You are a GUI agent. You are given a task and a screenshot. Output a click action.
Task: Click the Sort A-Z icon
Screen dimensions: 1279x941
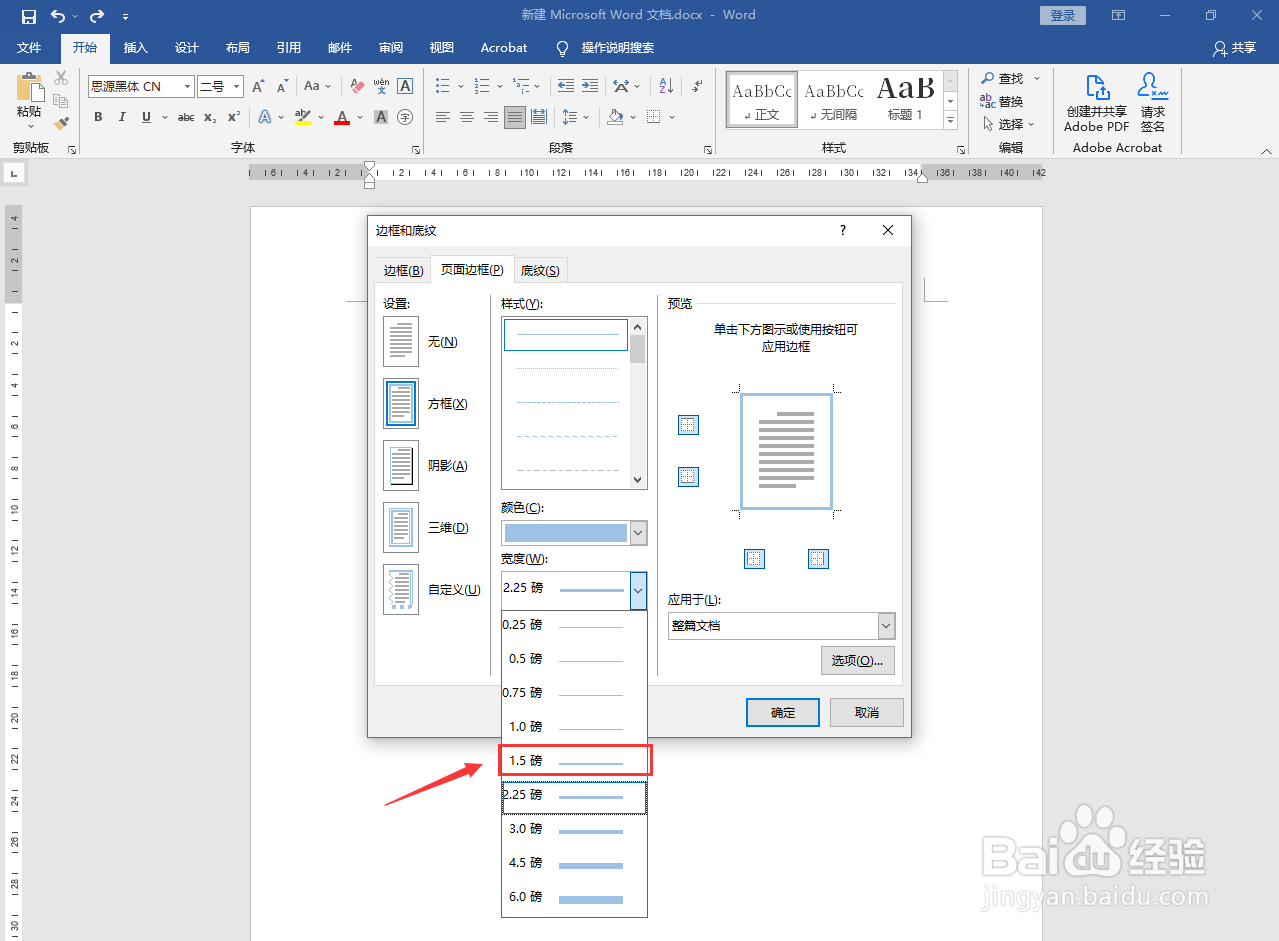pyautogui.click(x=667, y=87)
